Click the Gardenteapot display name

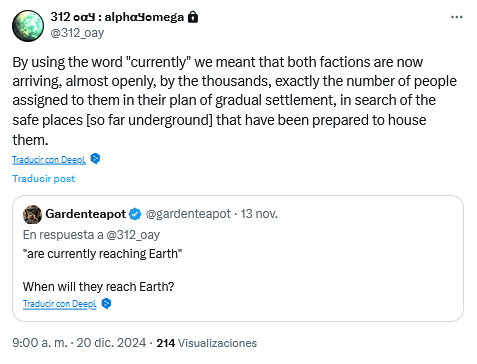[86, 214]
